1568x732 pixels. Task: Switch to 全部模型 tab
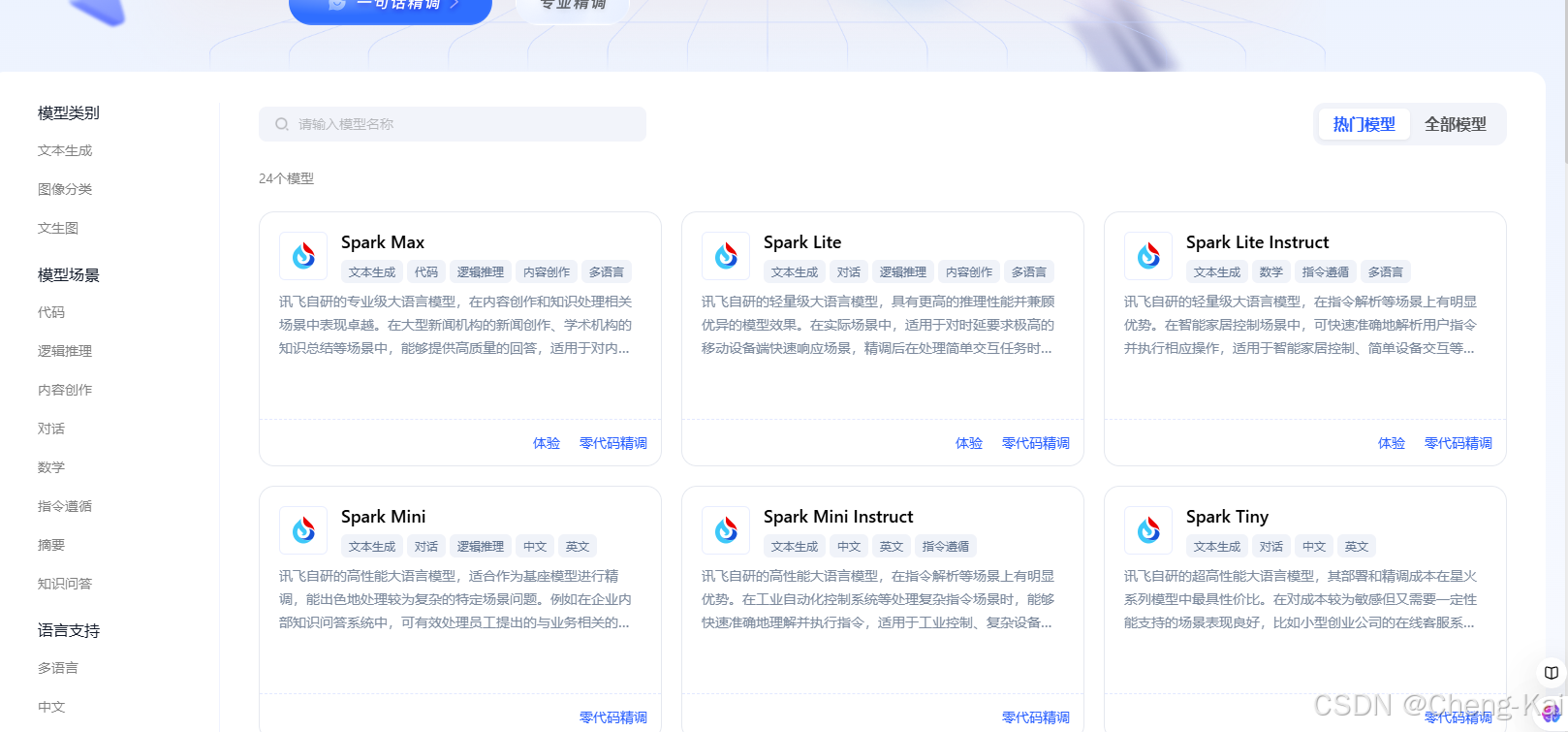(x=1455, y=124)
